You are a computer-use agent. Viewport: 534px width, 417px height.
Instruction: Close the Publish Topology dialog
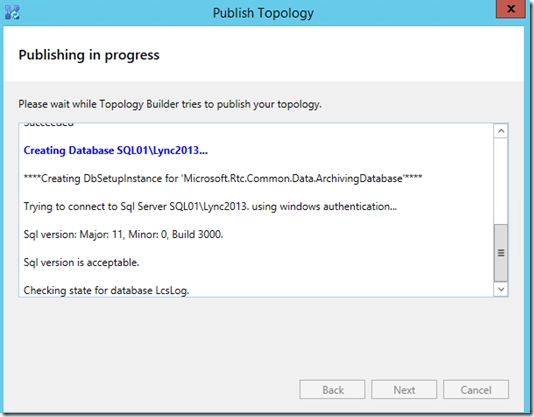click(511, 9)
